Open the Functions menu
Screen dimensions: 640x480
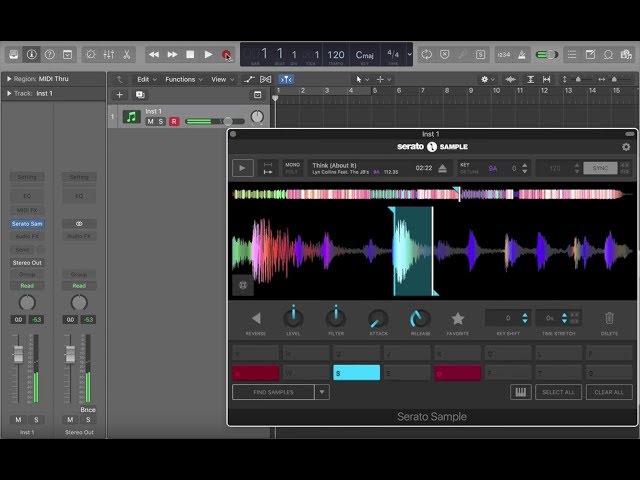click(x=184, y=80)
